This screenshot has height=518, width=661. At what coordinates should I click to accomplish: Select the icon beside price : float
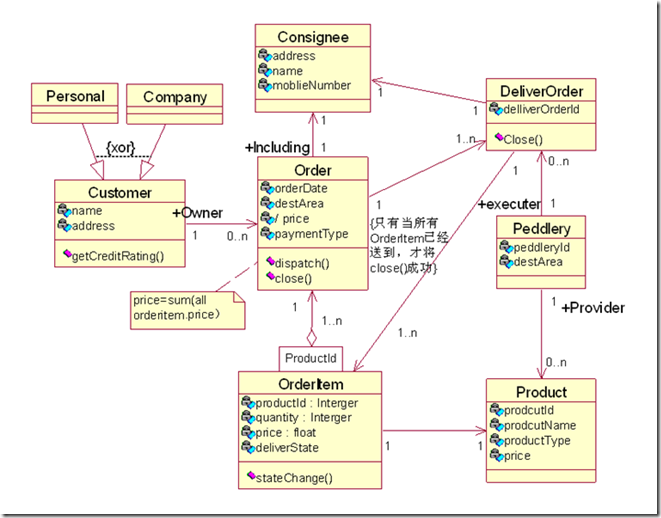coord(248,432)
